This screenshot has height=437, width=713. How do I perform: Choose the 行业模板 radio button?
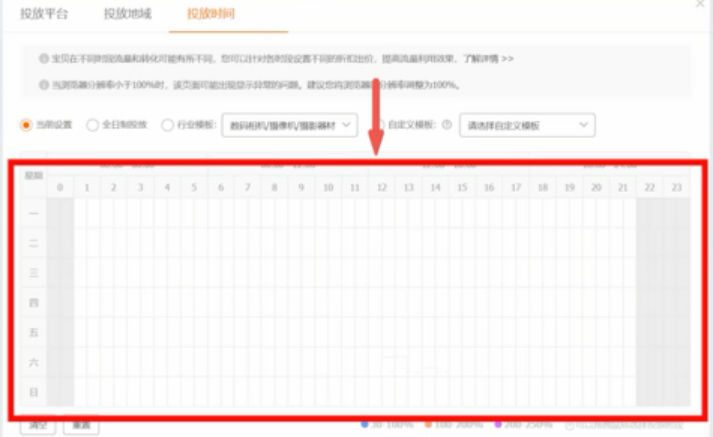(x=166, y=125)
